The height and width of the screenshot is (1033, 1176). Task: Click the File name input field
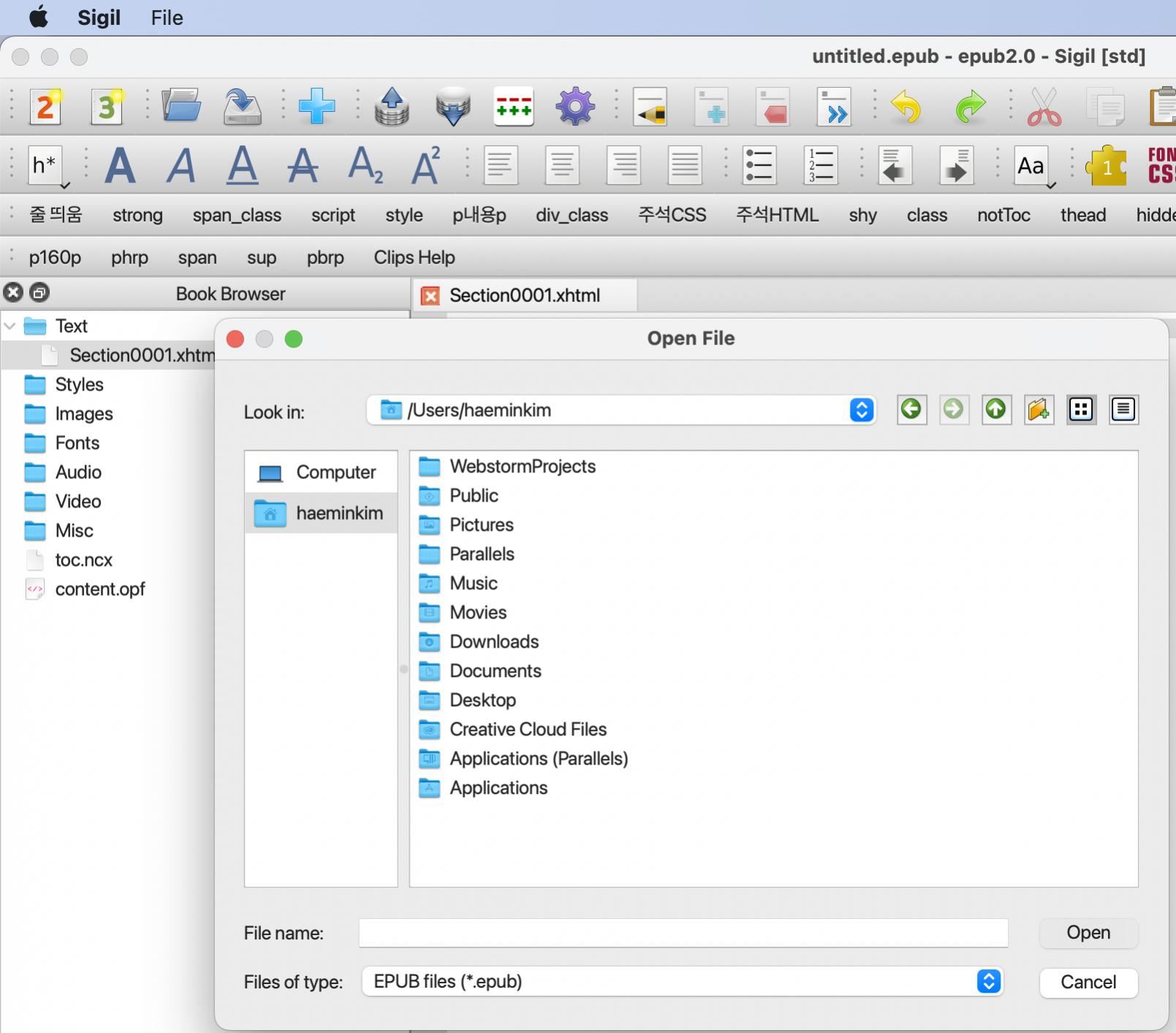pos(683,933)
